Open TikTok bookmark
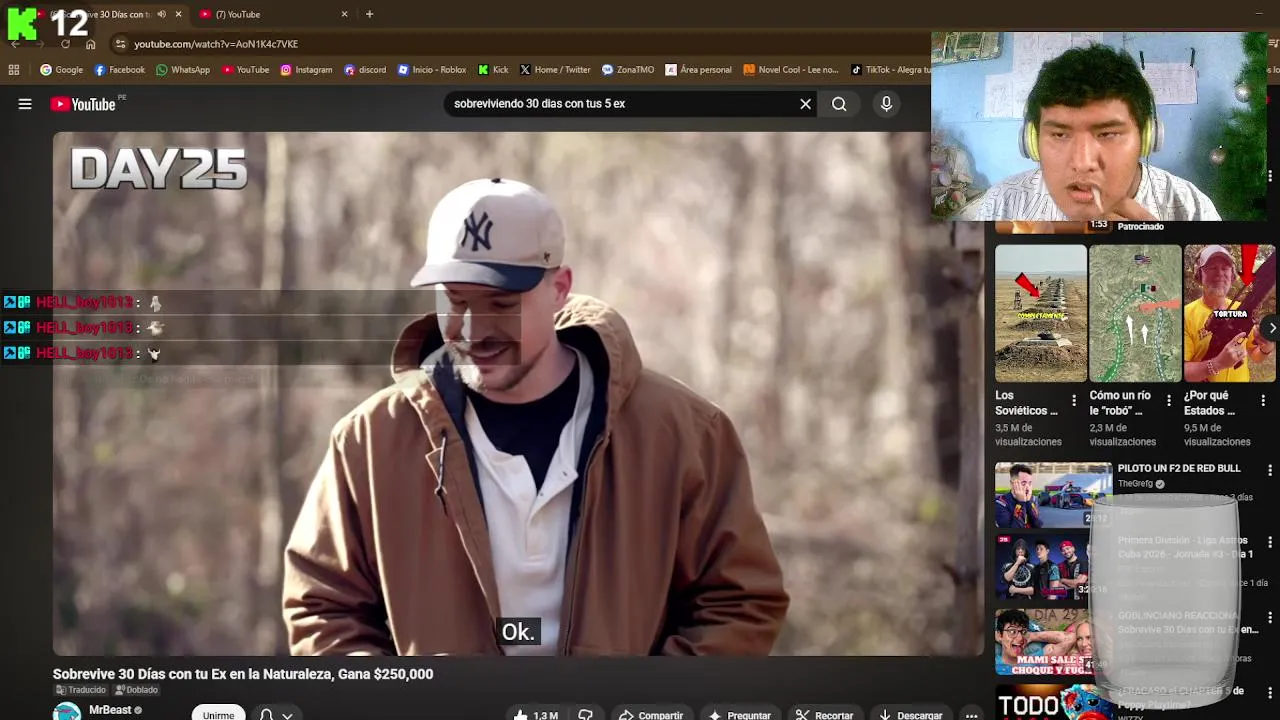Screen dimensions: 1280x720 click(x=892, y=70)
